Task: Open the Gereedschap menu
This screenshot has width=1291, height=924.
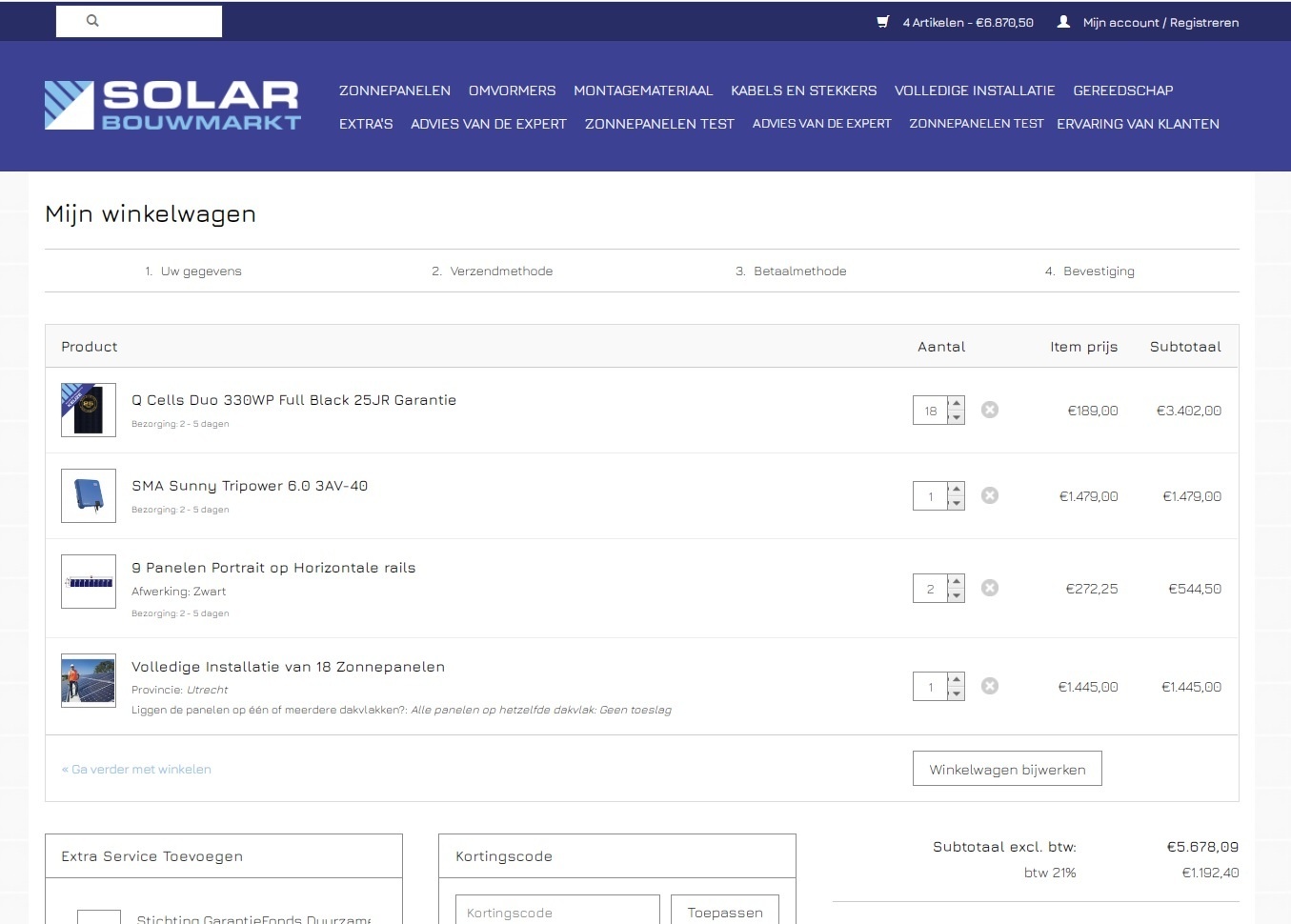Action: tap(1123, 90)
